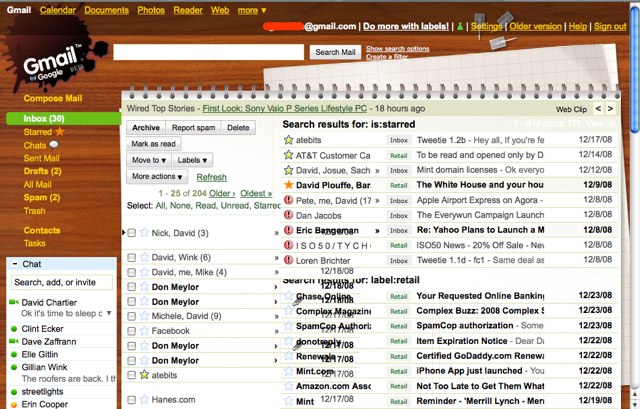Click Show search options link
The image size is (640, 409).
398,48
